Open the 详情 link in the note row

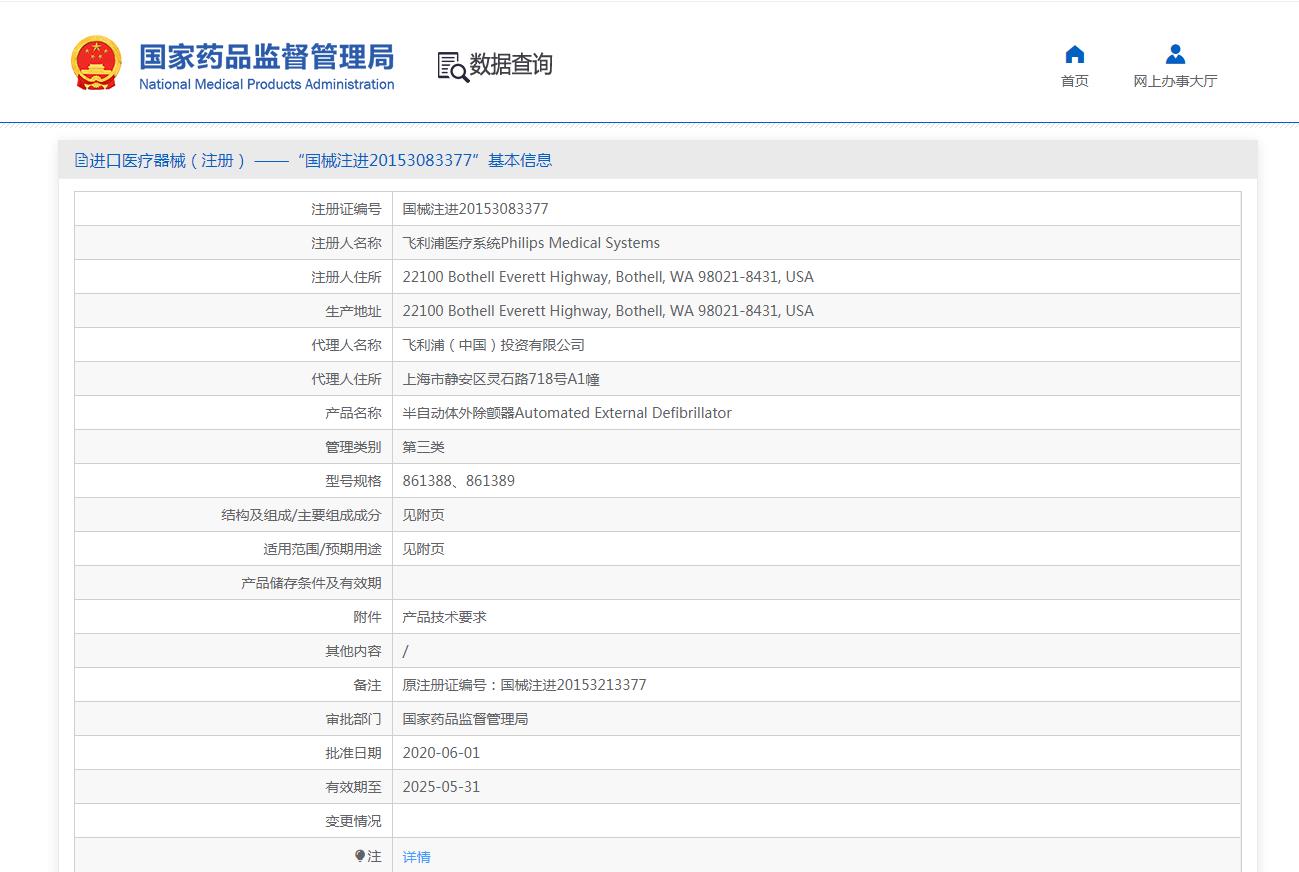[x=417, y=857]
